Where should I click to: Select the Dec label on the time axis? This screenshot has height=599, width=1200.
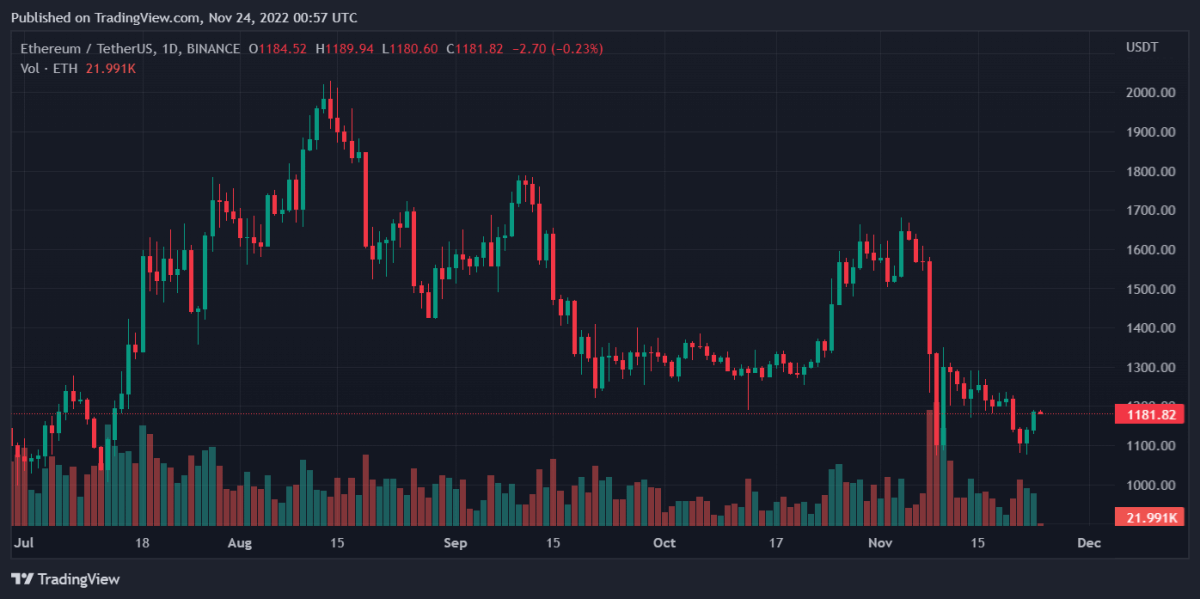click(x=1089, y=543)
